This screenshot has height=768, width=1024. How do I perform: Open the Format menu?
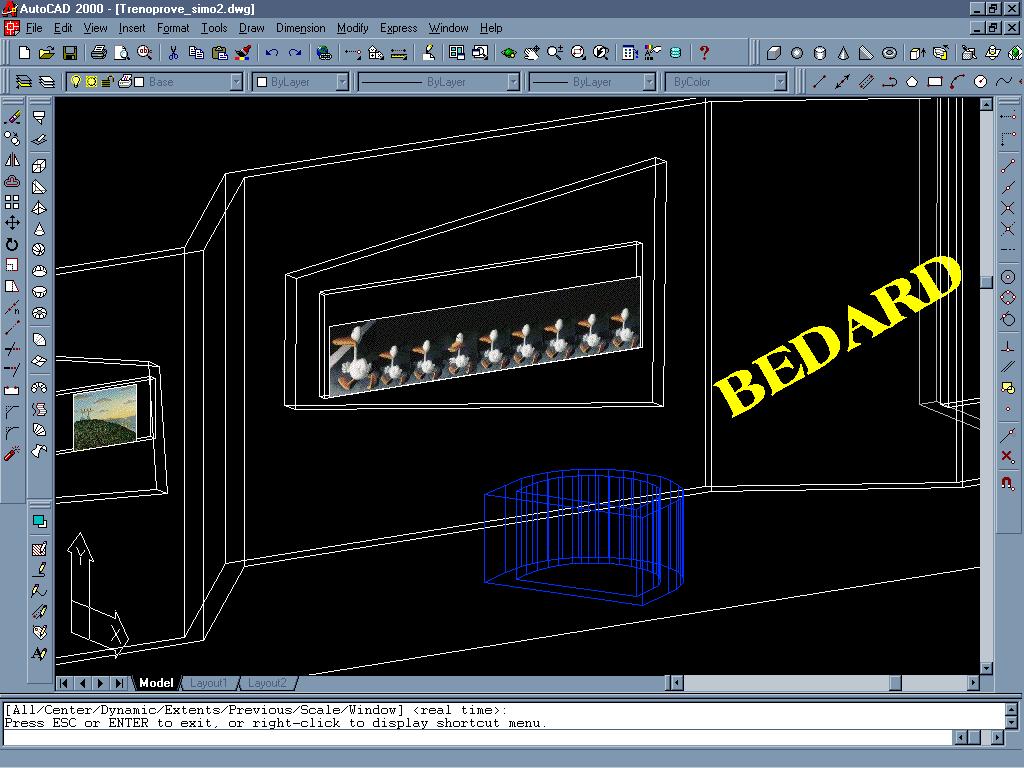pyautogui.click(x=173, y=28)
